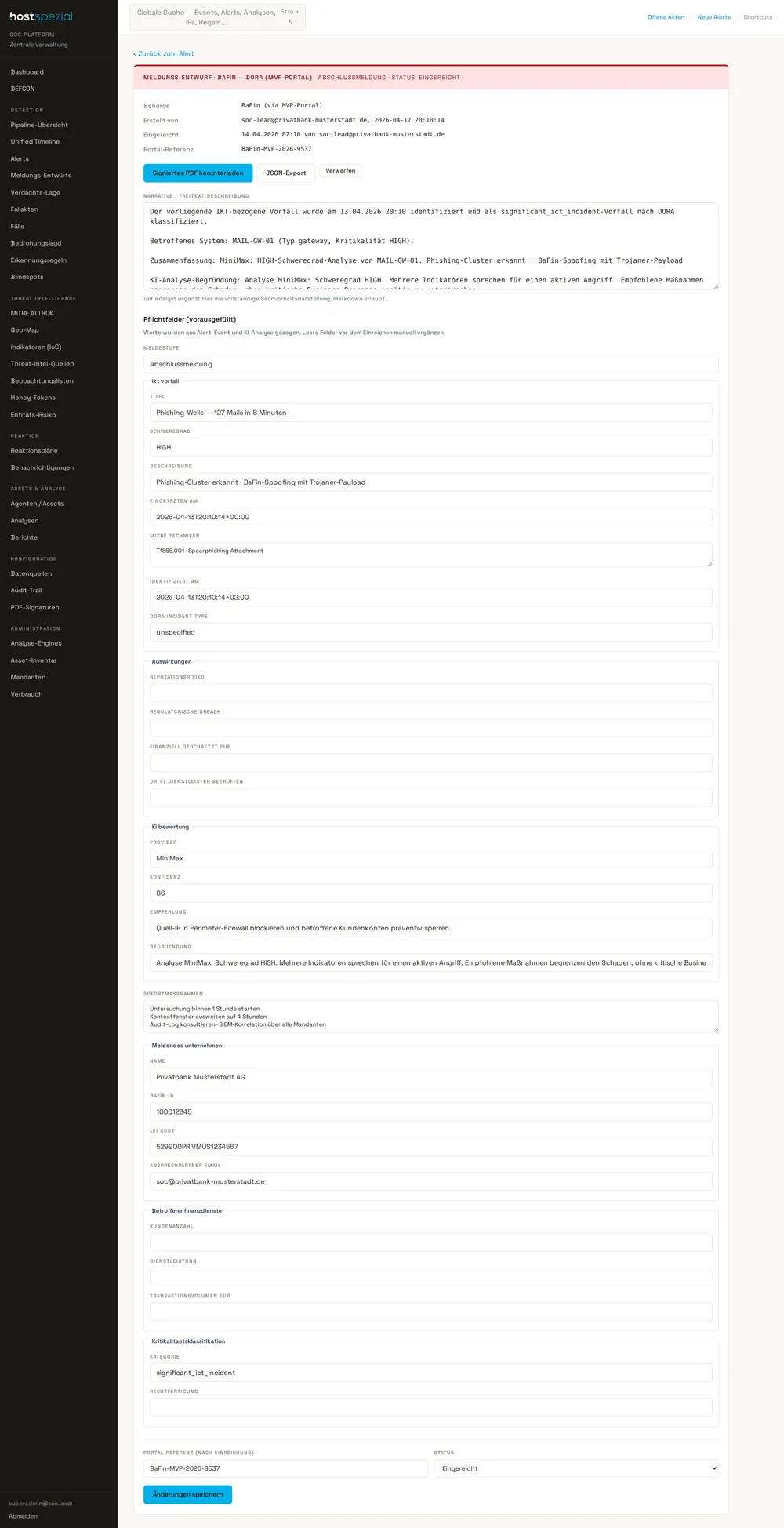Click the LEI Code field
Screen dimensions: 784x1528
431,1147
